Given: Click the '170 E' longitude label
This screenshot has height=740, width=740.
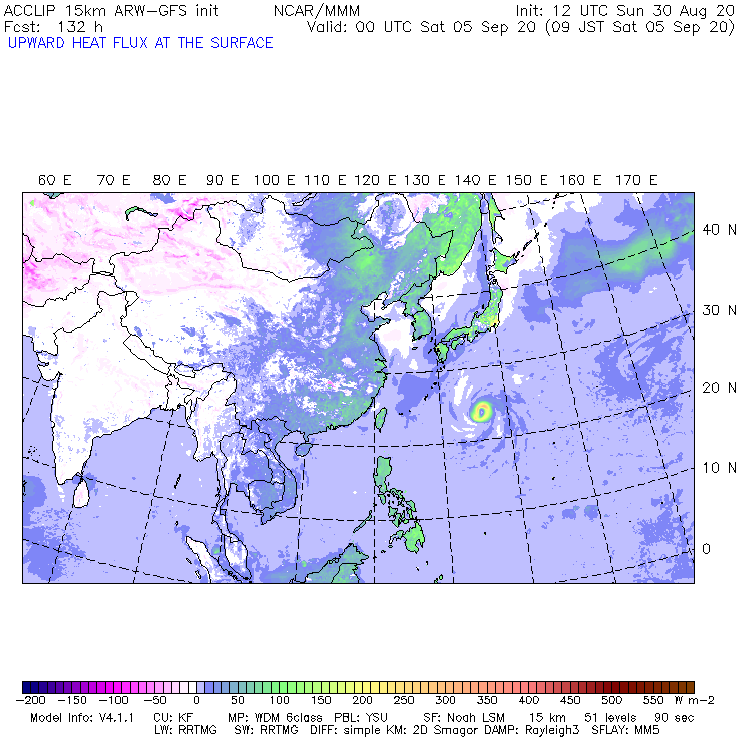Looking at the screenshot, I should tap(636, 180).
